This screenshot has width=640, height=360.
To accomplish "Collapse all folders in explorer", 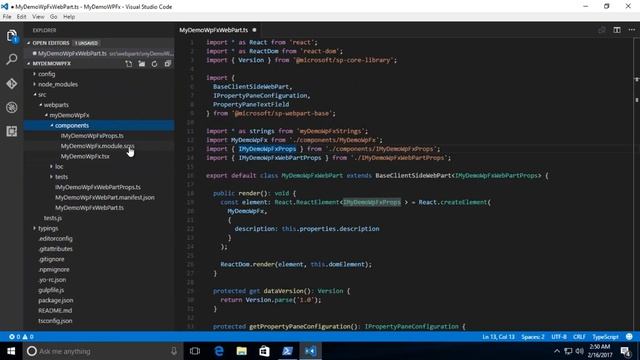I will click(x=167, y=64).
